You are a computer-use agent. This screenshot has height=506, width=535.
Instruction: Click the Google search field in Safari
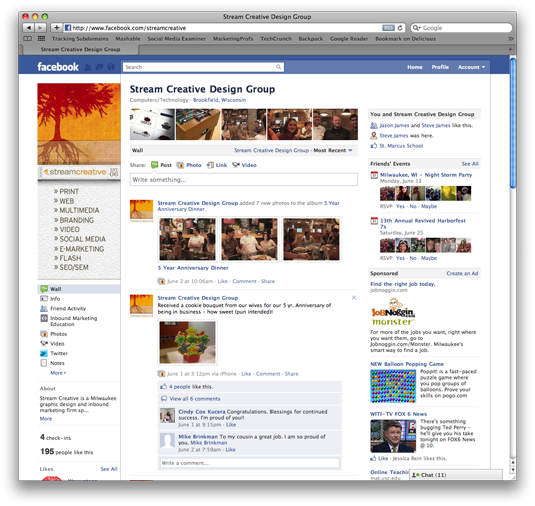(x=461, y=28)
